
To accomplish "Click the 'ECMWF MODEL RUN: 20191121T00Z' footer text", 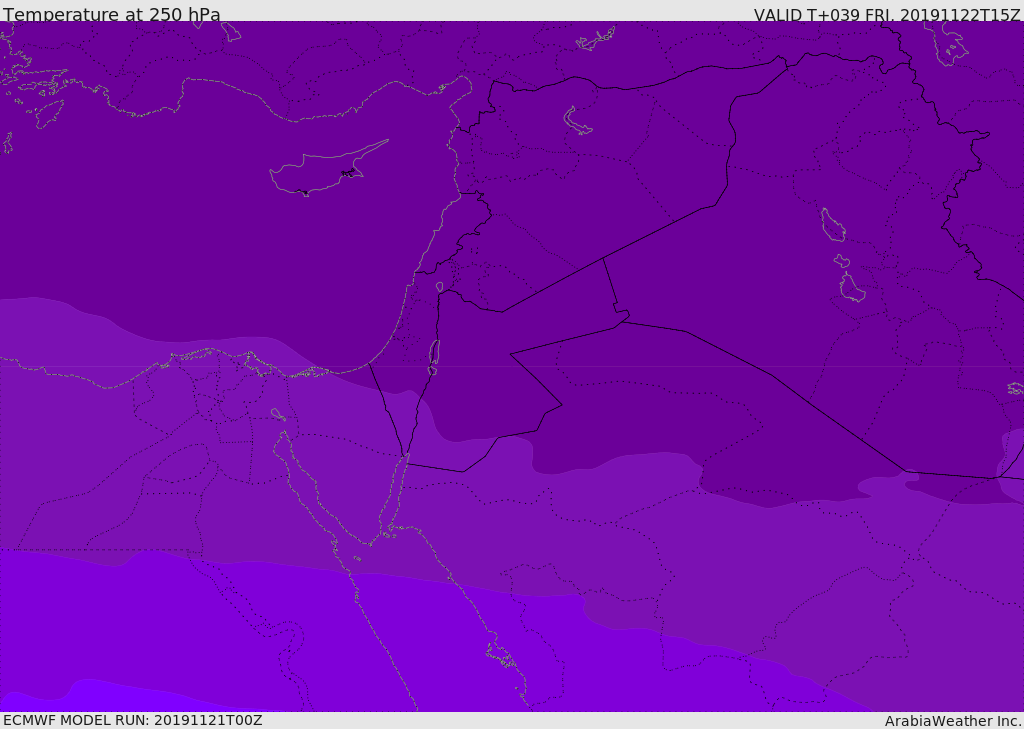I will pos(133,720).
